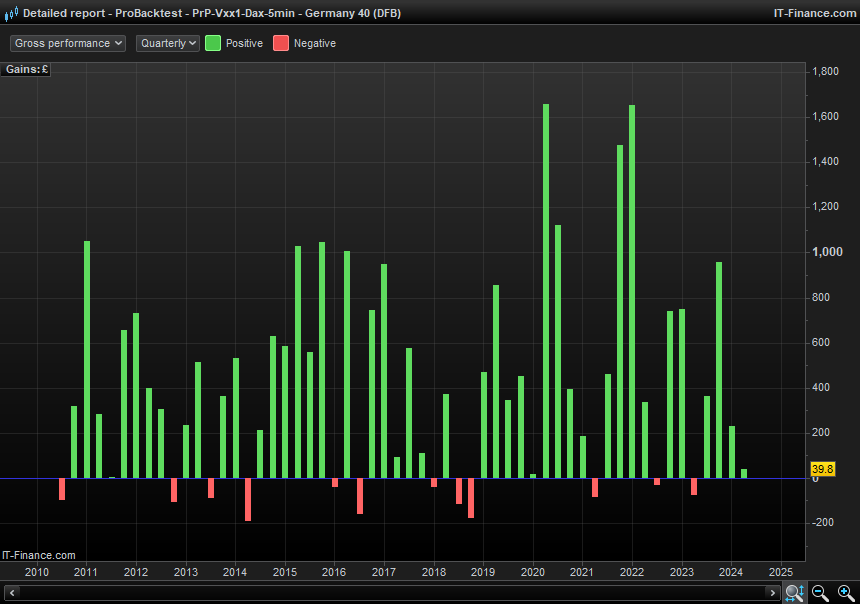Image resolution: width=860 pixels, height=604 pixels.
Task: Click the Negative legend label
Action: 314,43
